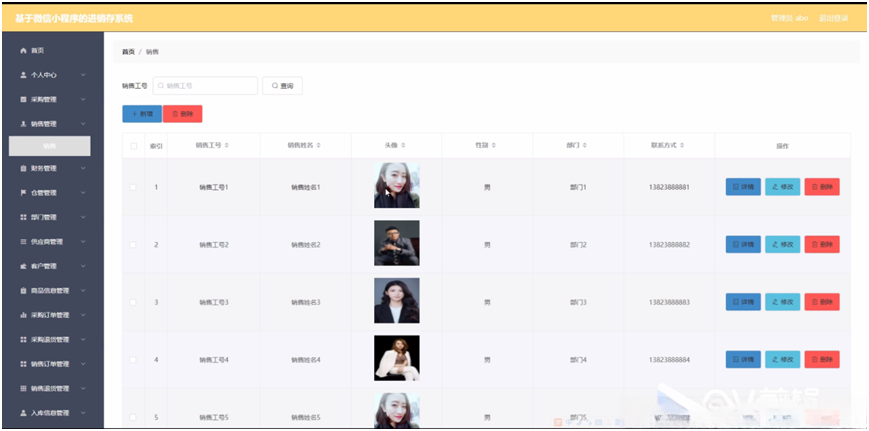Click the 部门2 cell in the table
This screenshot has width=869, height=431.
tap(578, 245)
